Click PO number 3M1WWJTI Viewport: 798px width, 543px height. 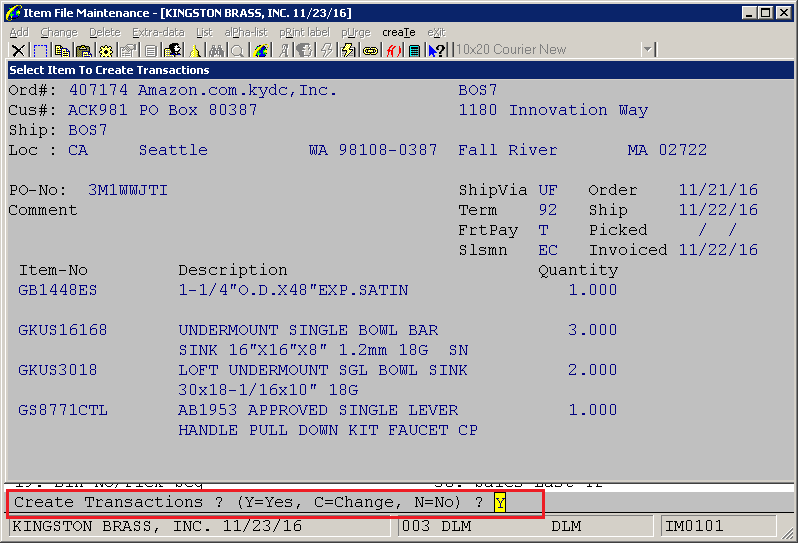[x=128, y=190]
